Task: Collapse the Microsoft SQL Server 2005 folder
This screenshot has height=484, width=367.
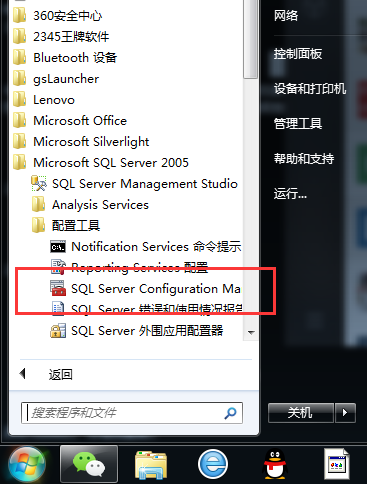Action: [x=101, y=163]
